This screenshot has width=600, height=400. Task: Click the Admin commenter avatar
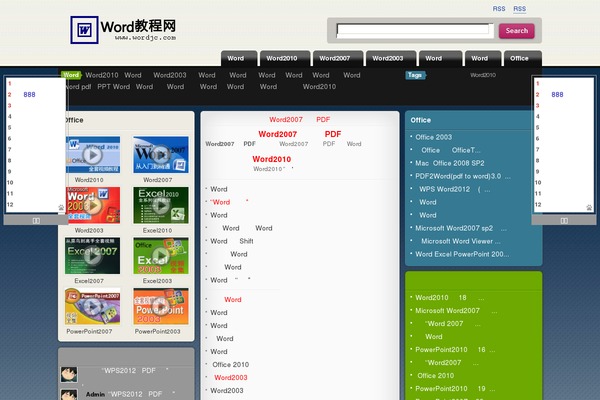(x=69, y=395)
